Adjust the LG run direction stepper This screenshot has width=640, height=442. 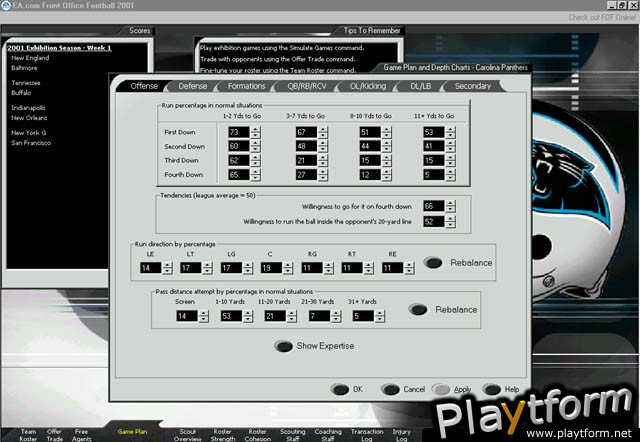pyautogui.click(x=248, y=268)
